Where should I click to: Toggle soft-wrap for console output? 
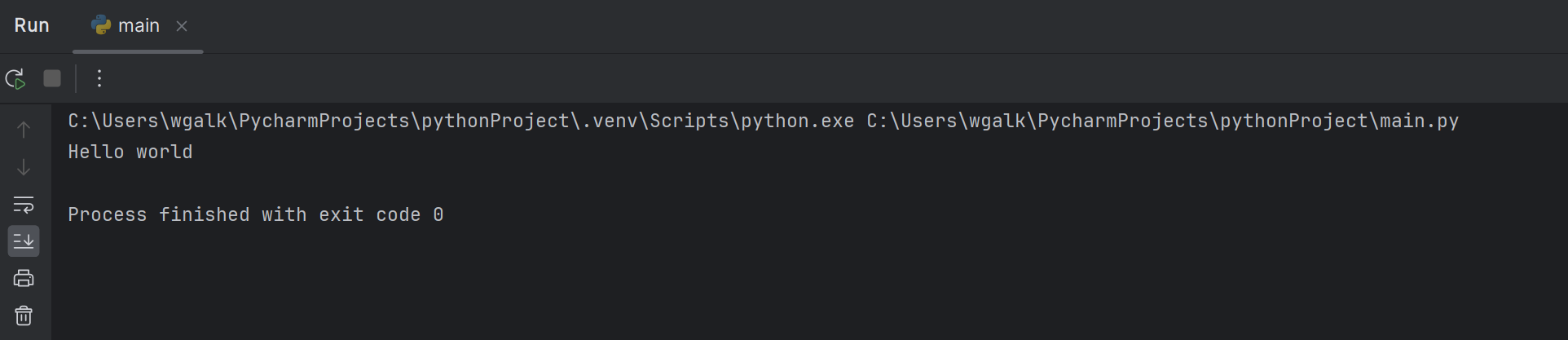24,204
